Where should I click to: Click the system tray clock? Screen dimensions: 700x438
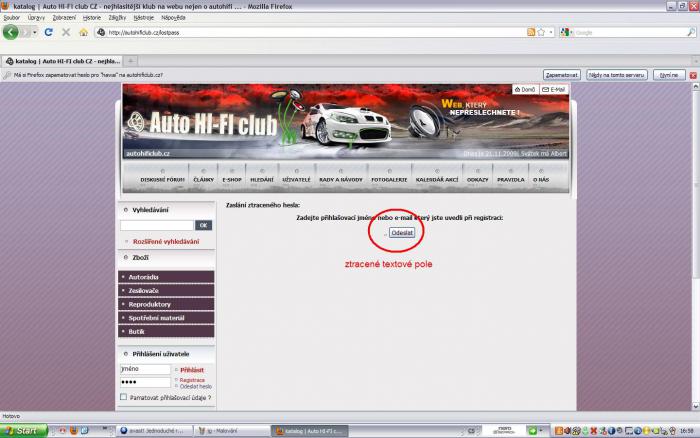(x=687, y=431)
